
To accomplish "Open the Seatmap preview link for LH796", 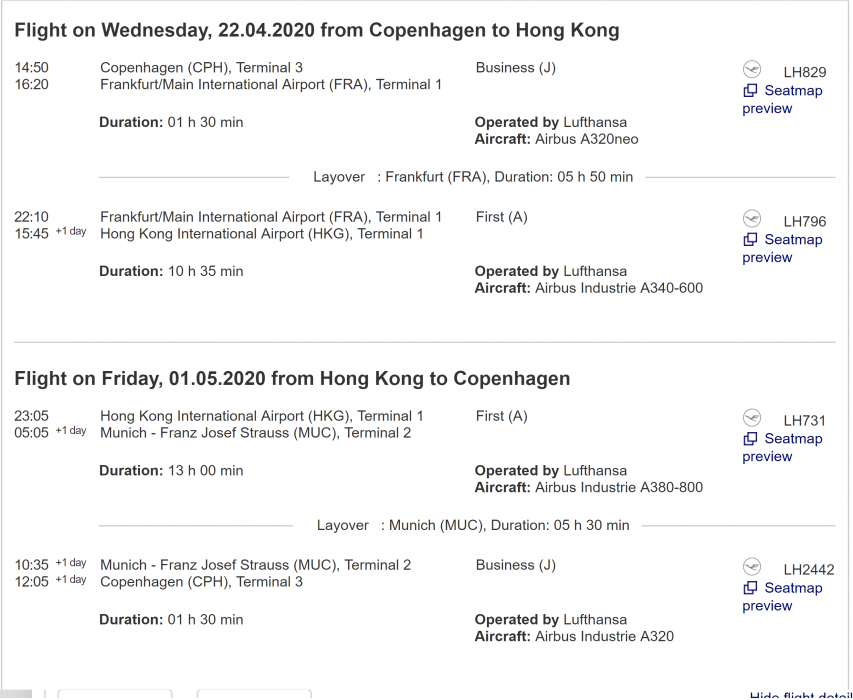I will click(x=792, y=240).
